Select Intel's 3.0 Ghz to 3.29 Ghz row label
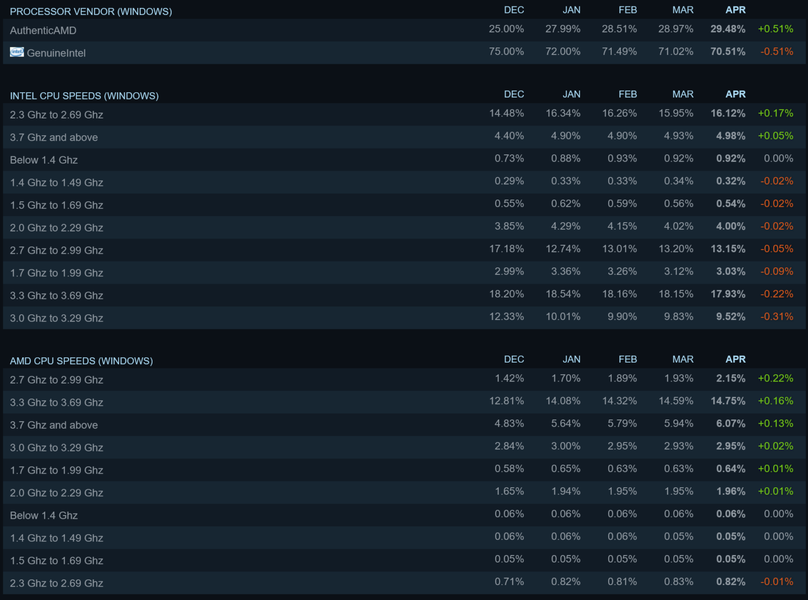 pos(56,318)
